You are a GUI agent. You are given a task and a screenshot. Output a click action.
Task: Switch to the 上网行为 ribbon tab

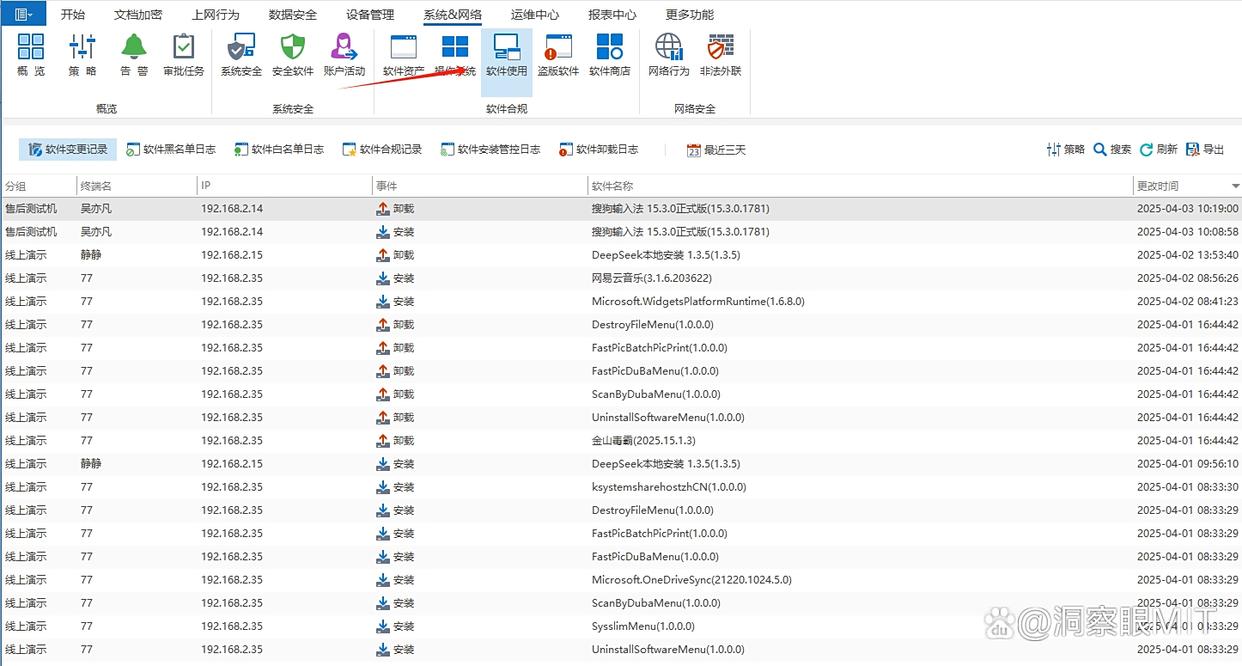click(x=215, y=15)
